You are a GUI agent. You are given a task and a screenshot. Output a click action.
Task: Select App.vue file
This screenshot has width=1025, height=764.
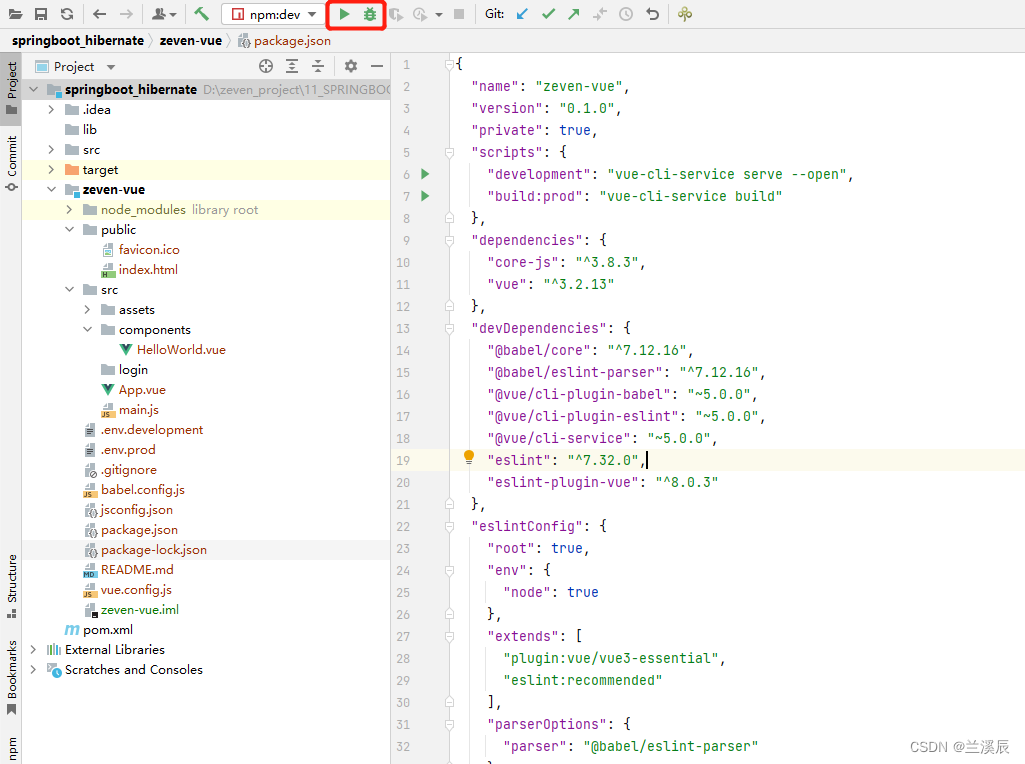[x=142, y=390]
